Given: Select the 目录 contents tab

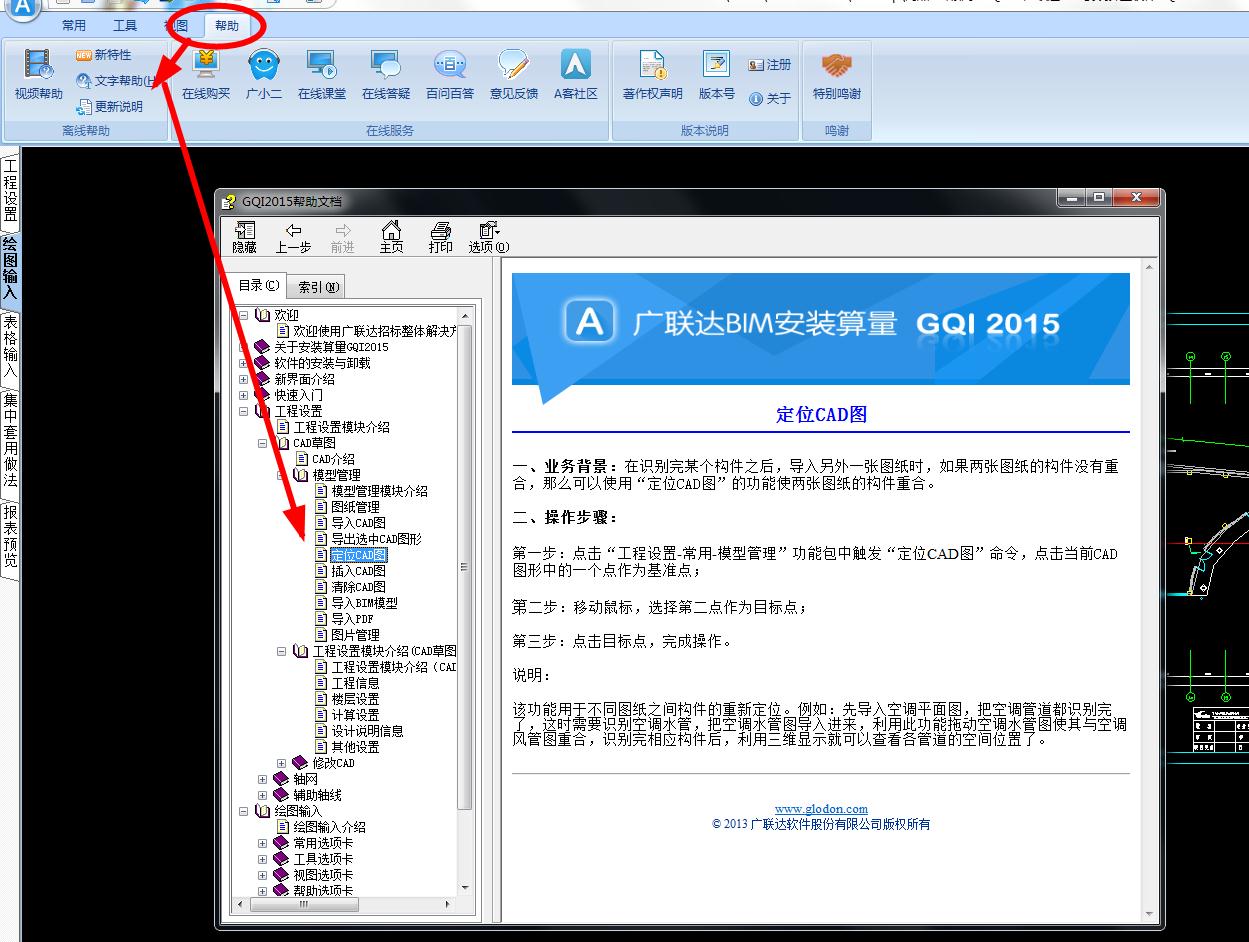Looking at the screenshot, I should (x=259, y=285).
